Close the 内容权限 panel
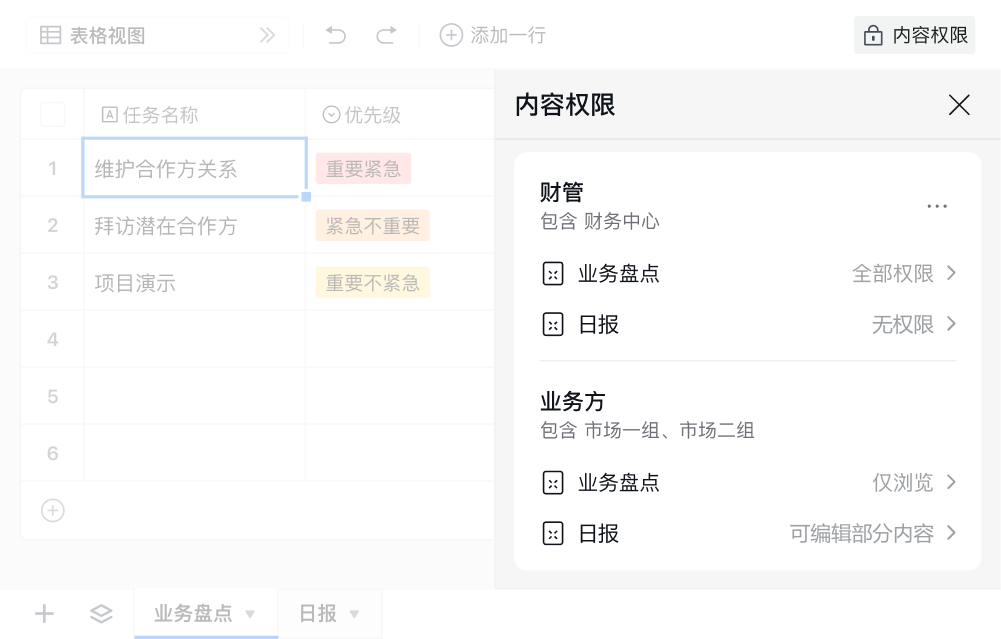Viewport: 1001px width, 639px height. pyautogui.click(x=959, y=105)
